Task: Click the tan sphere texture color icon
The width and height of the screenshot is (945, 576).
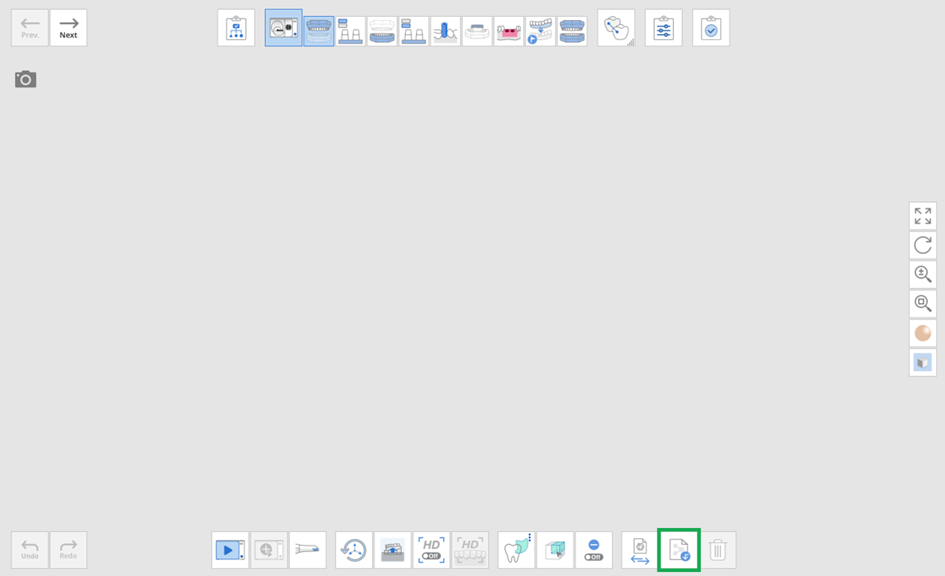Action: tap(923, 333)
